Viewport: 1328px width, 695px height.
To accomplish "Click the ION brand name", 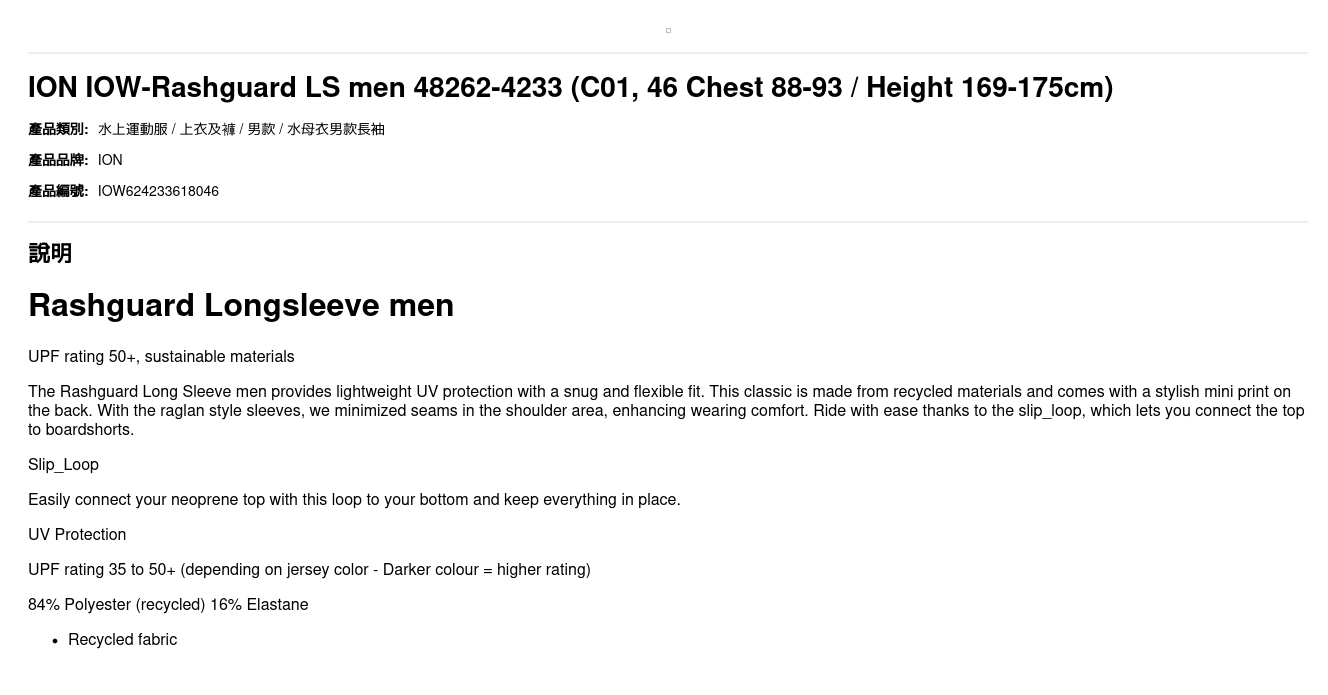I will pos(110,160).
